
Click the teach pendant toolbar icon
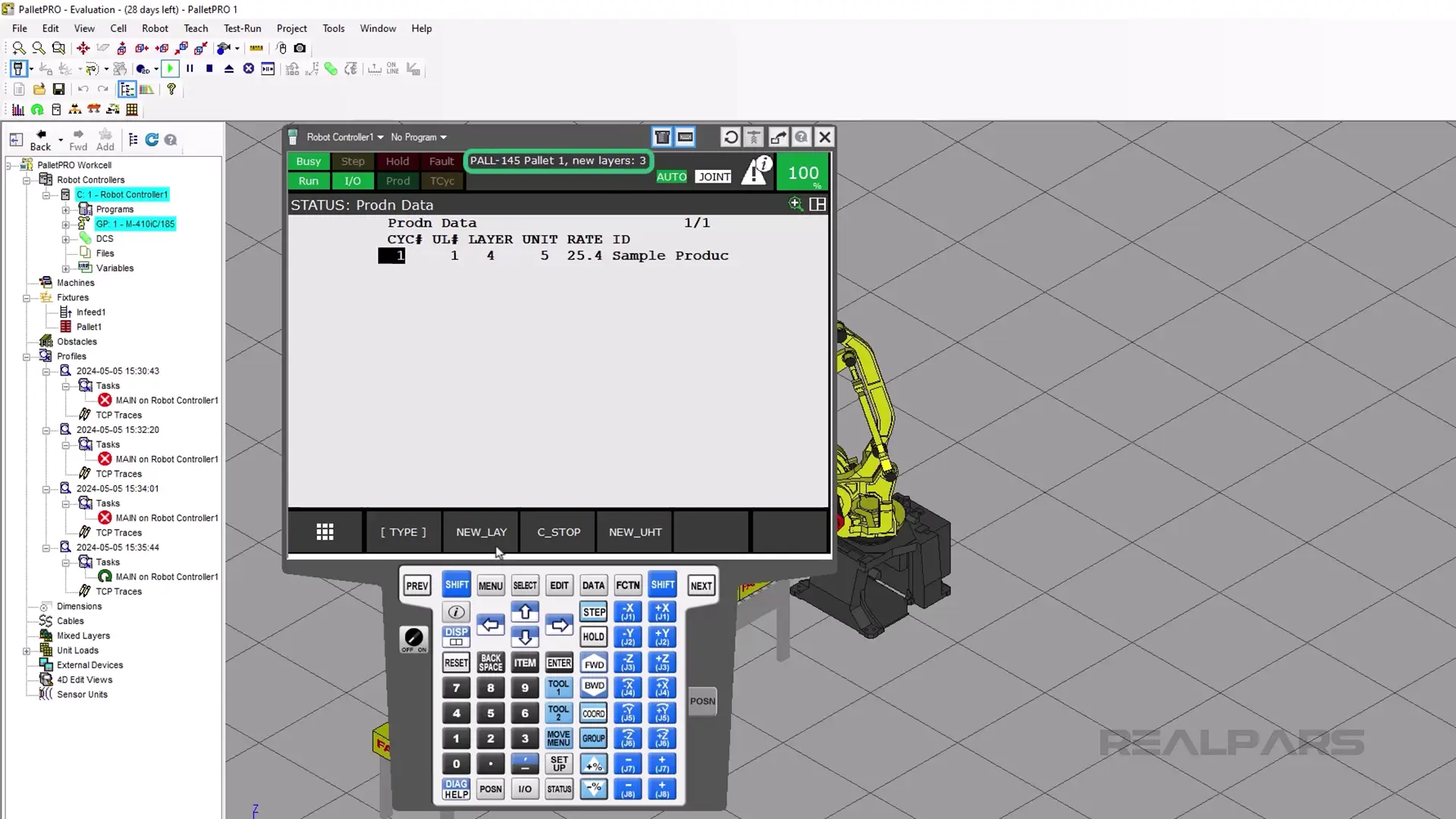click(x=18, y=68)
